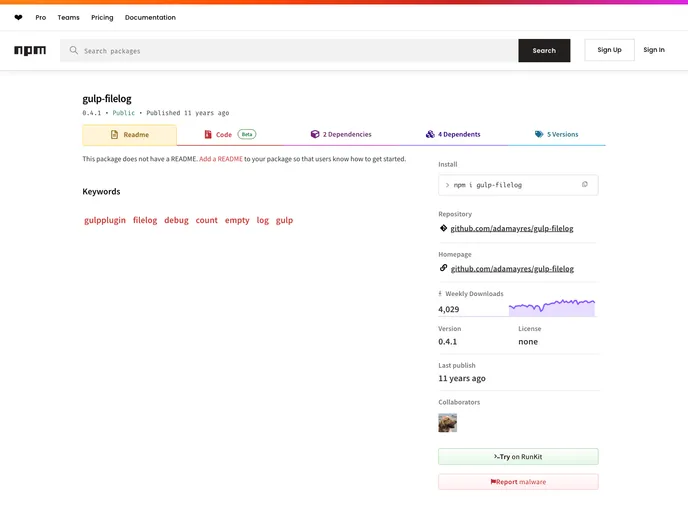Open the Teams menu item
Viewport: 688px width, 512px height.
point(68,18)
